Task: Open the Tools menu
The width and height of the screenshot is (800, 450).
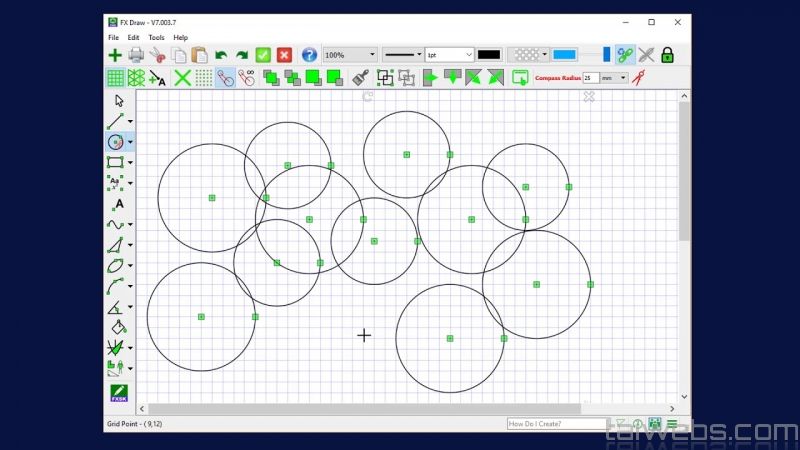Action: point(156,37)
